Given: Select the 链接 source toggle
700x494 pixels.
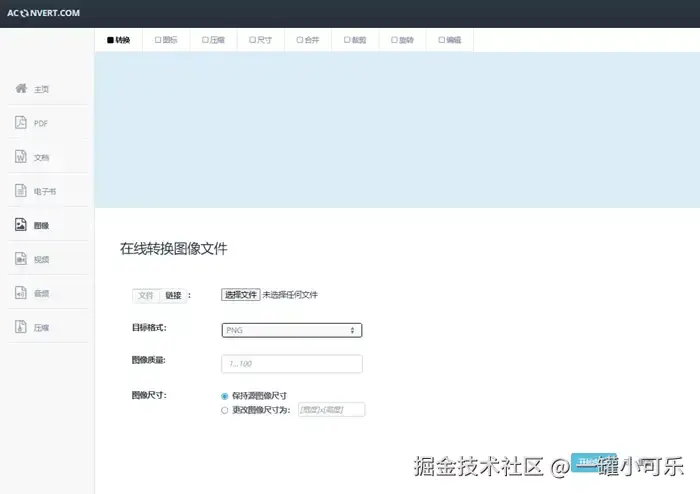Looking at the screenshot, I should (x=173, y=295).
